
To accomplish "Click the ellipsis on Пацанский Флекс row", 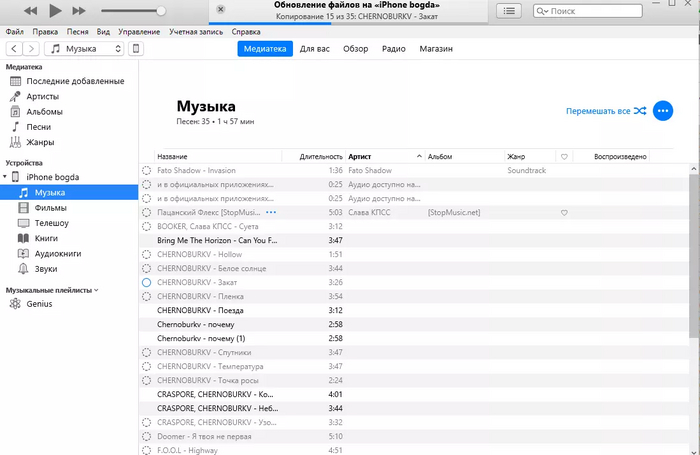I will pyautogui.click(x=271, y=213).
